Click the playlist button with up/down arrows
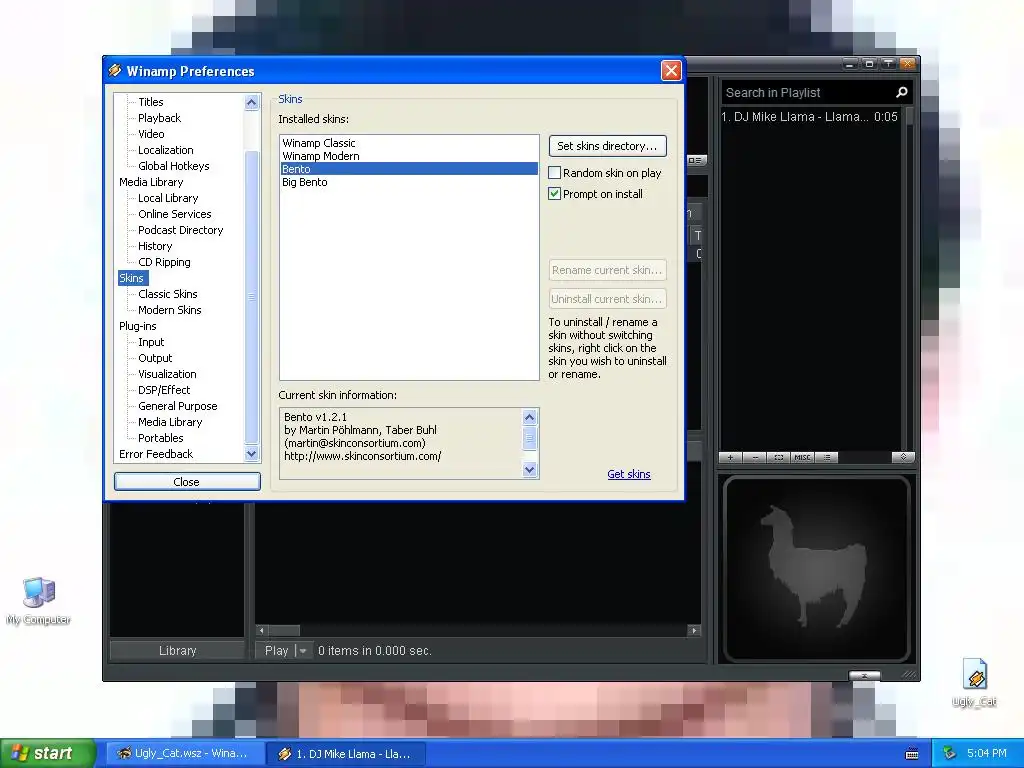Image resolution: width=1024 pixels, height=768 pixels. (903, 457)
